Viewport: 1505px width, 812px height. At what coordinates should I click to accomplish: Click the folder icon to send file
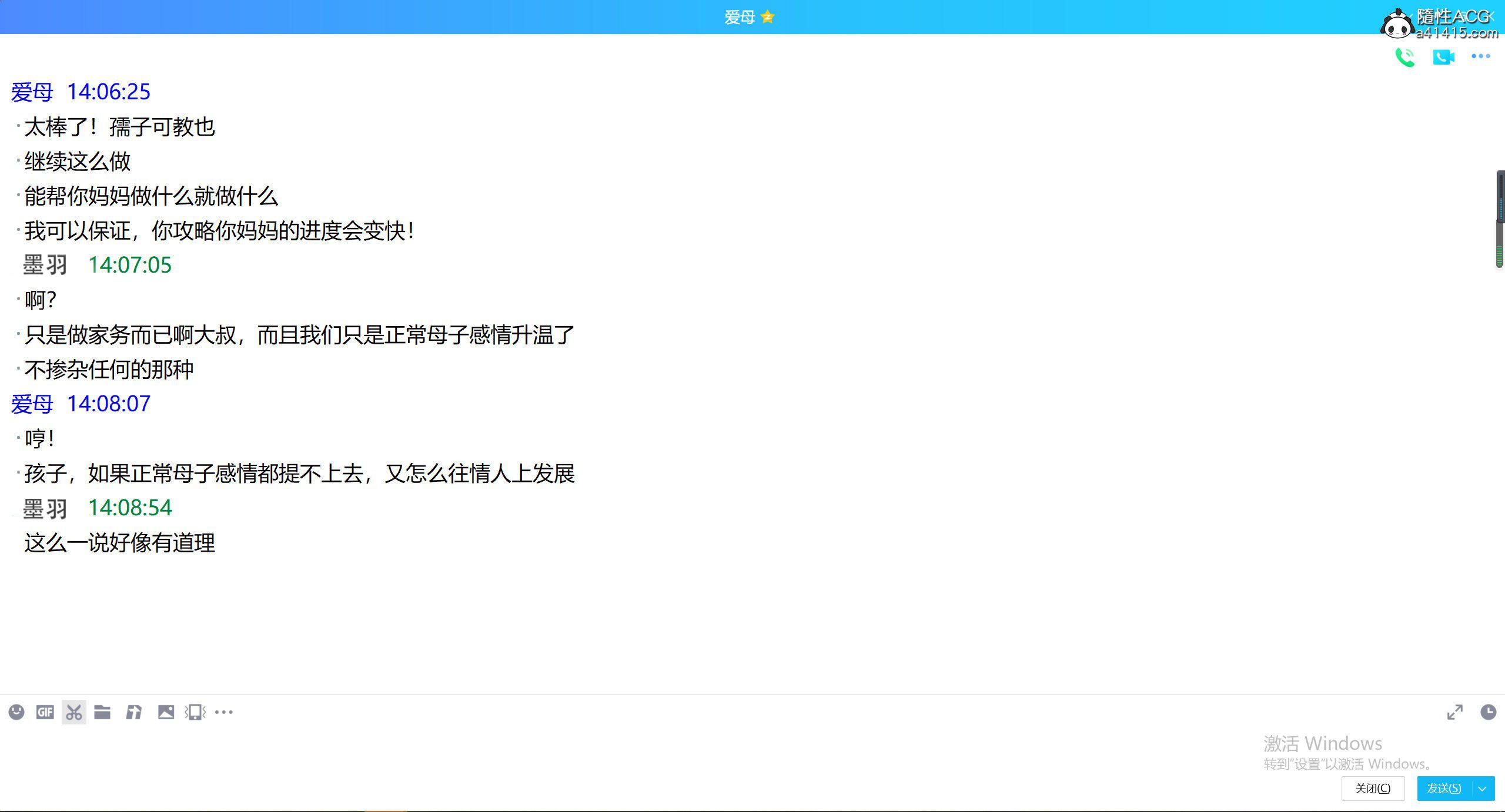[x=102, y=712]
